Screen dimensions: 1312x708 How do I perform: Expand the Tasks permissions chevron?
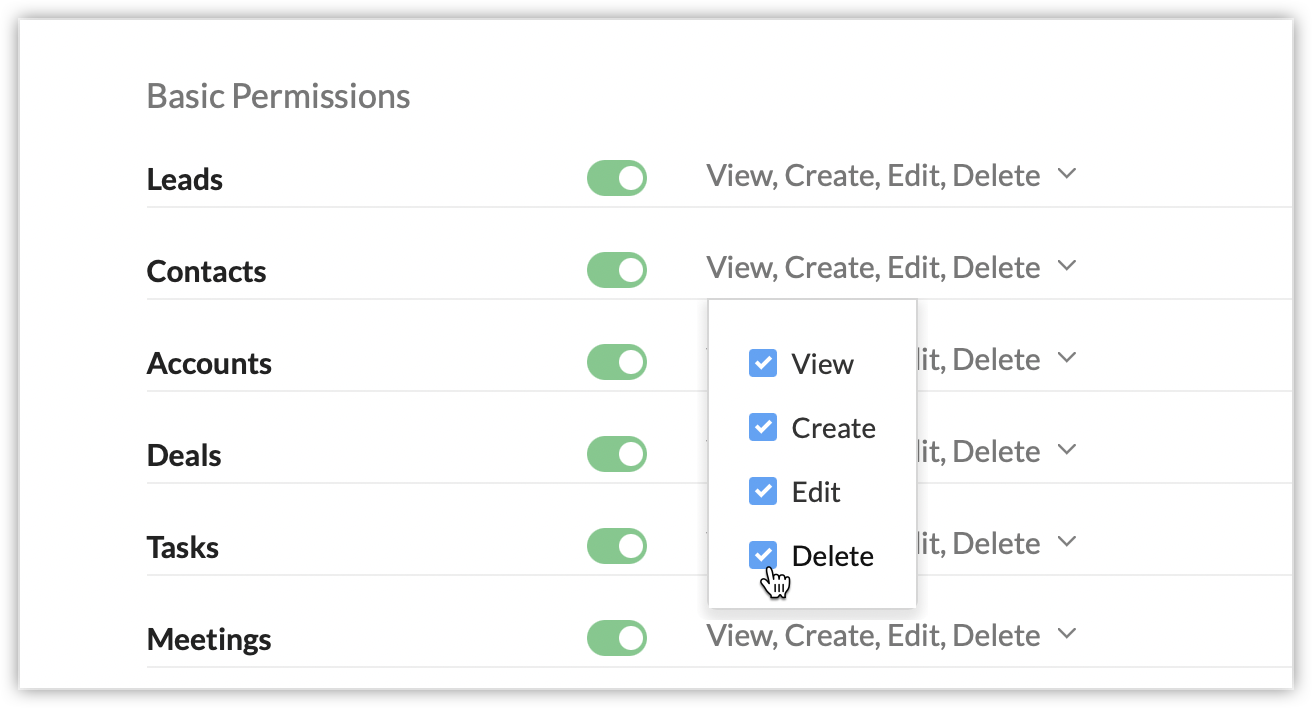click(x=1067, y=542)
